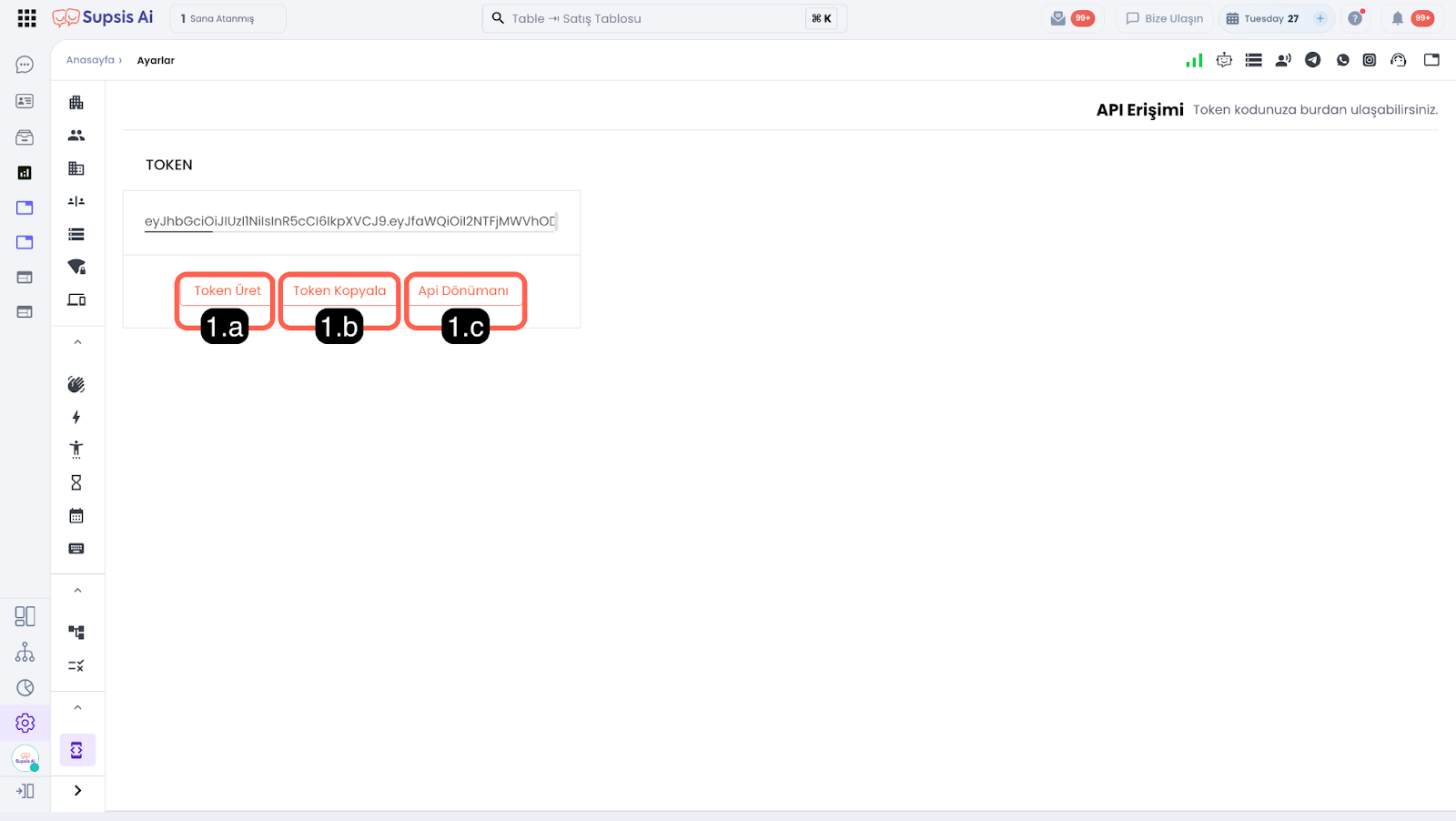1456x821 pixels.
Task: Collapse the bottom sidebar section above API icon
Action: pyautogui.click(x=77, y=707)
